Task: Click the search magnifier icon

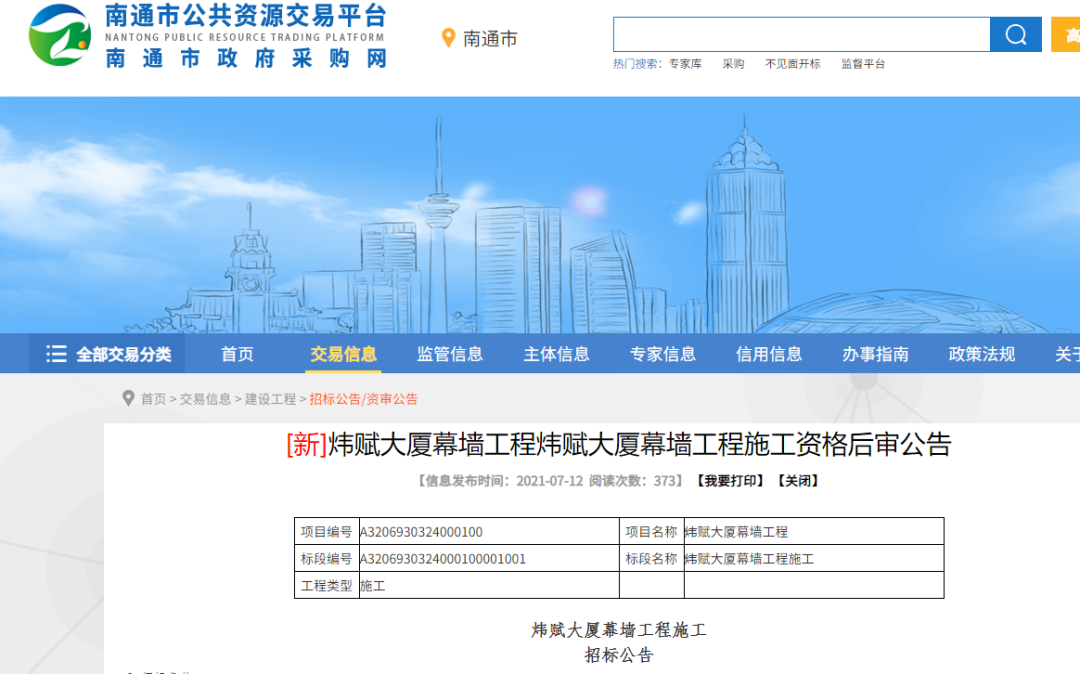Action: point(1015,33)
